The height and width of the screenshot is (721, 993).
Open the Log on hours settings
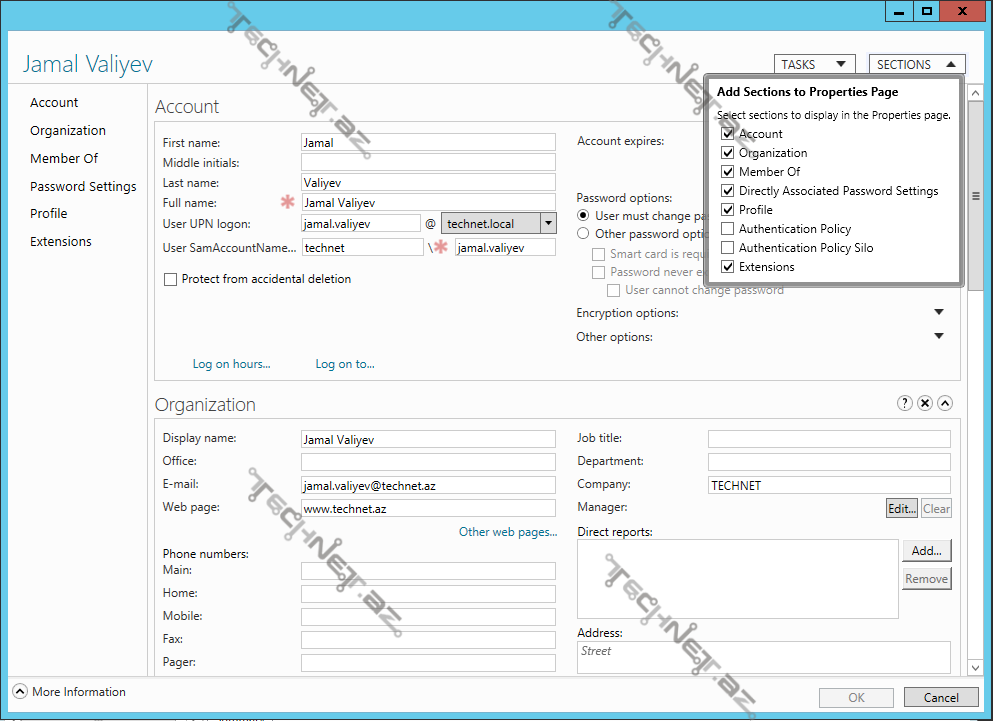pos(231,364)
